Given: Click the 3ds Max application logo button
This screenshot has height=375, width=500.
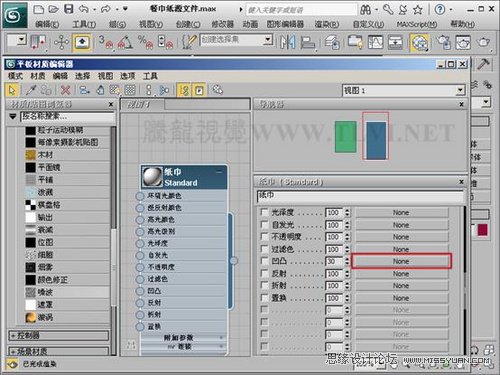Looking at the screenshot, I should [14, 14].
